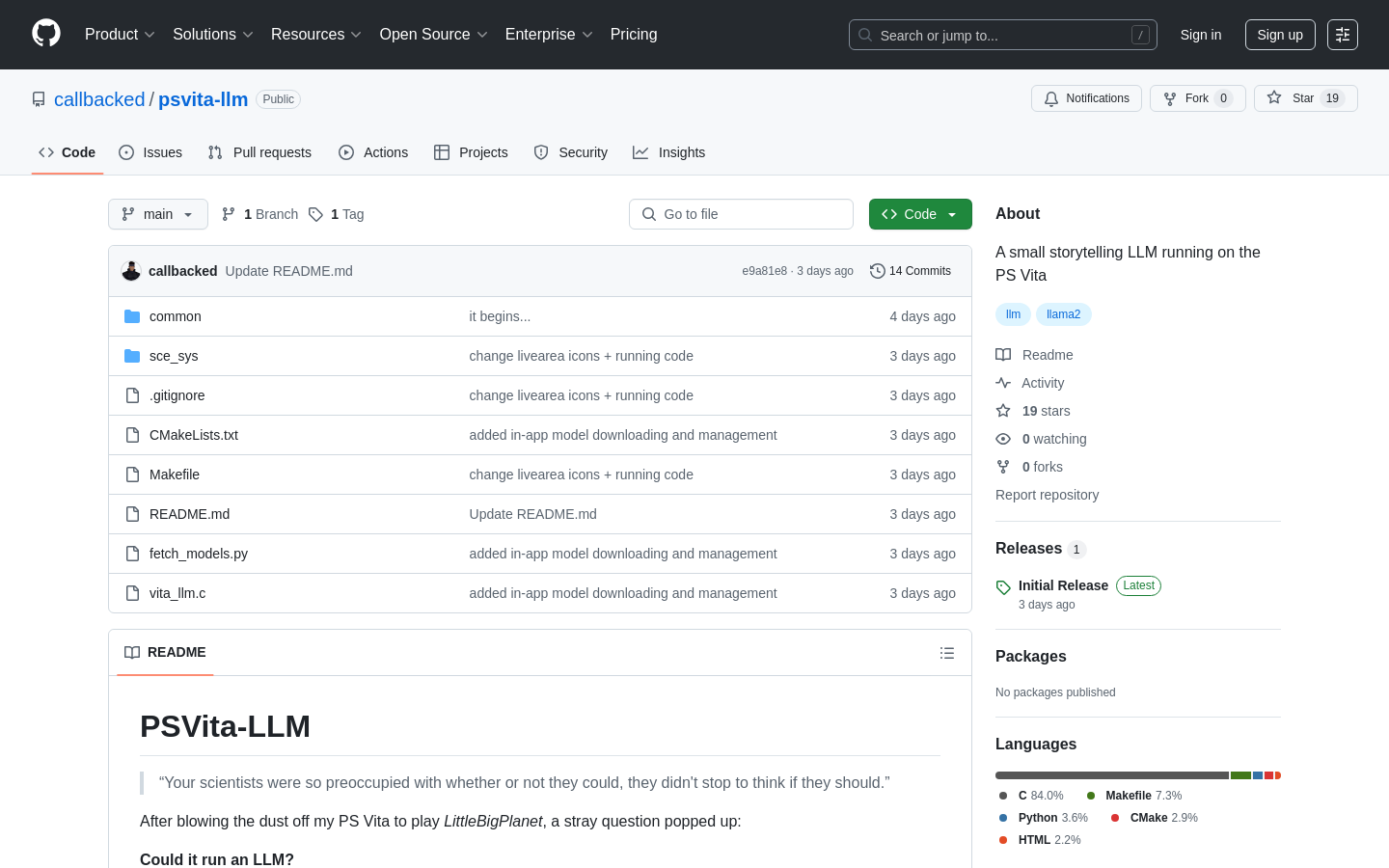
Task: Open the 'it begins...' commit message
Action: (500, 316)
